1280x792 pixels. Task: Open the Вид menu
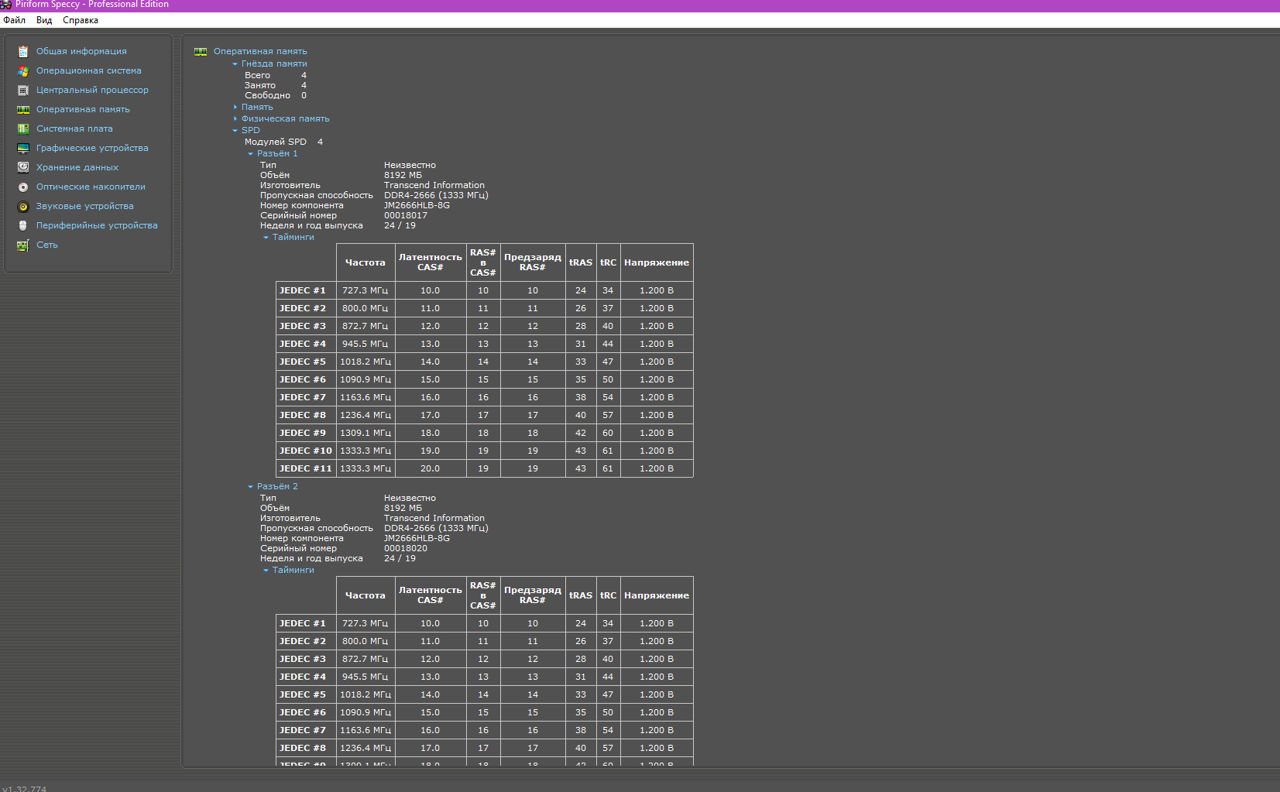44,20
